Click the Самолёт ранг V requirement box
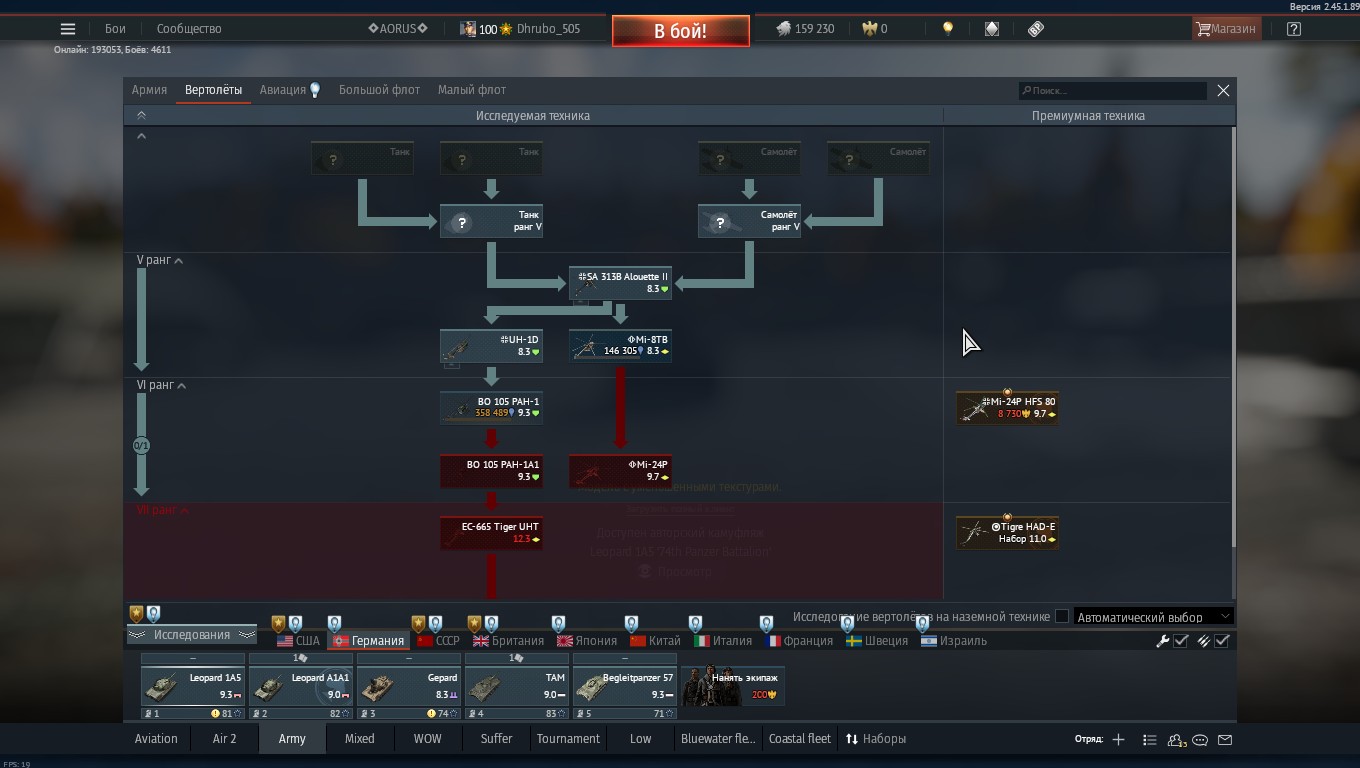1360x768 pixels. [x=749, y=221]
